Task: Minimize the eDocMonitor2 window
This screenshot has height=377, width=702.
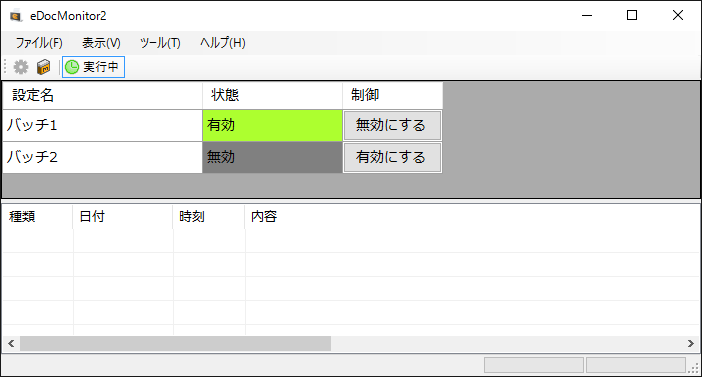Action: (587, 16)
